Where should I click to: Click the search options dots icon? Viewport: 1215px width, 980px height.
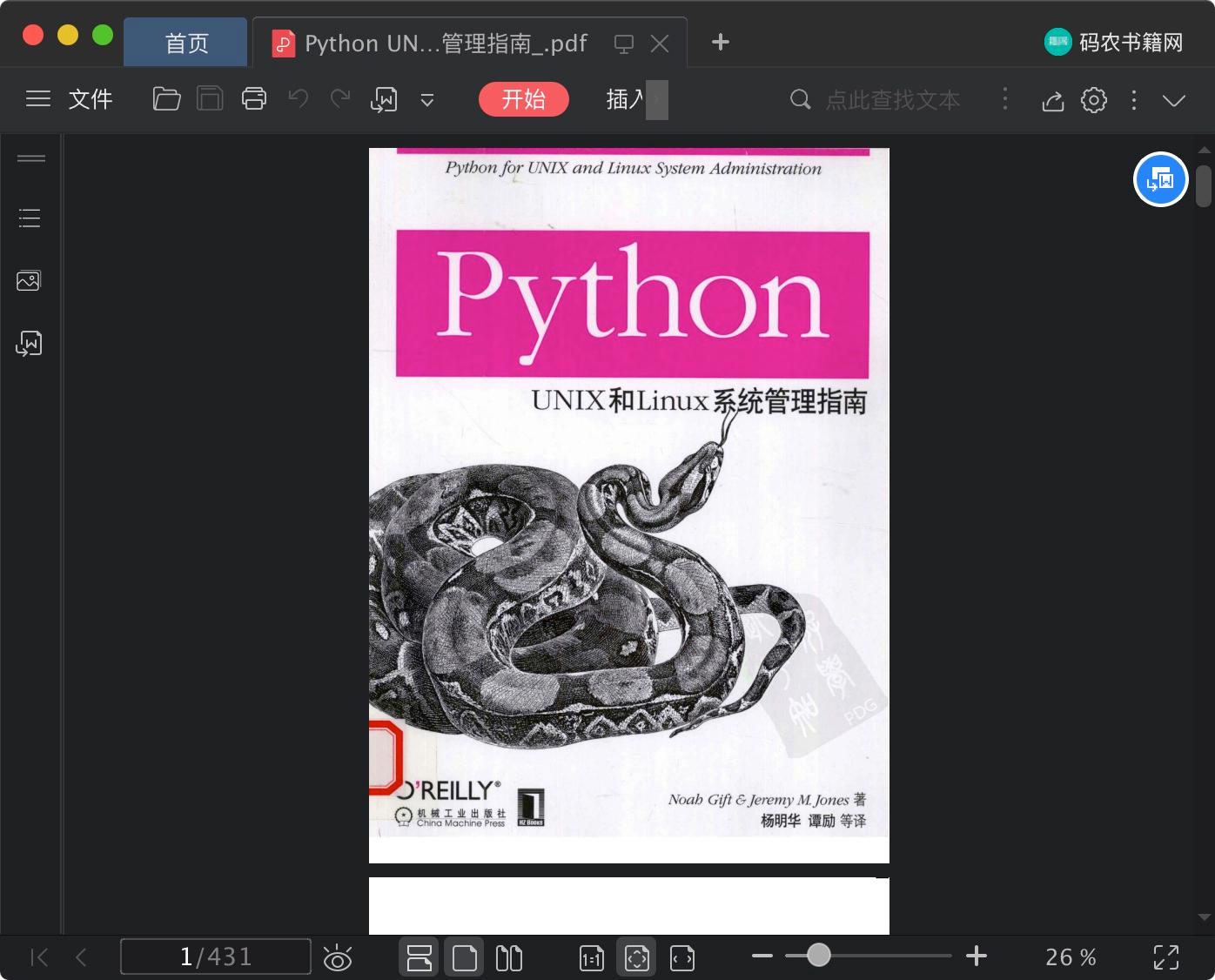1005,99
